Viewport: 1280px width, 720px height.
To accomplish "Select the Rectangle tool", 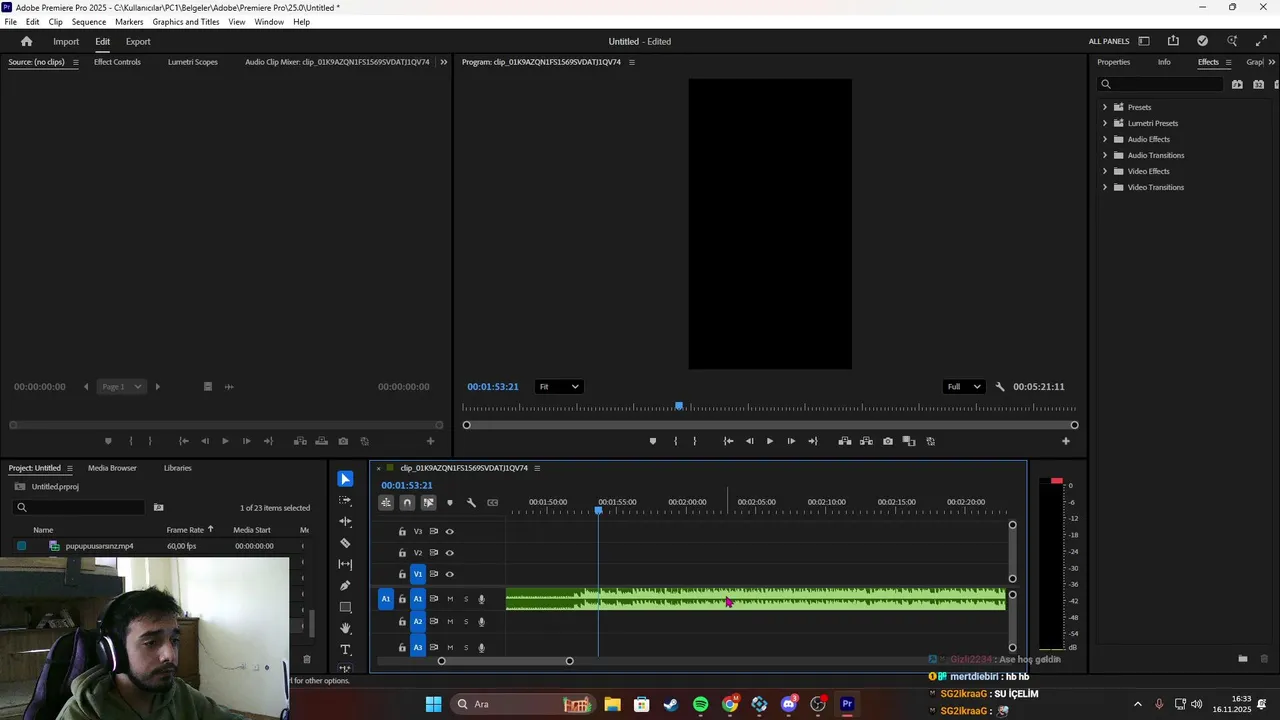I will (345, 607).
